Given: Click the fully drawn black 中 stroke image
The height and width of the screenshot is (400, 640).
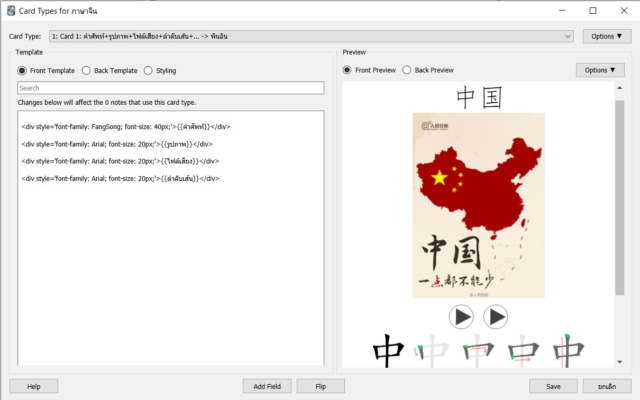Looking at the screenshot, I should coord(388,351).
